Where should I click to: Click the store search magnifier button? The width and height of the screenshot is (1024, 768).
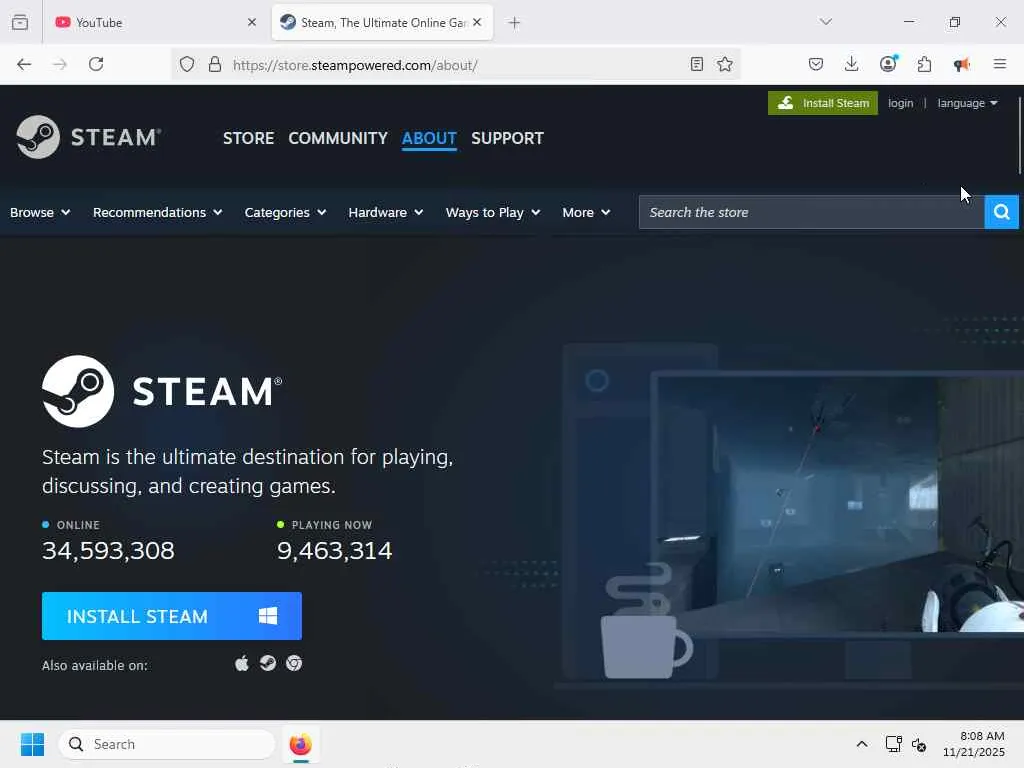point(1001,212)
